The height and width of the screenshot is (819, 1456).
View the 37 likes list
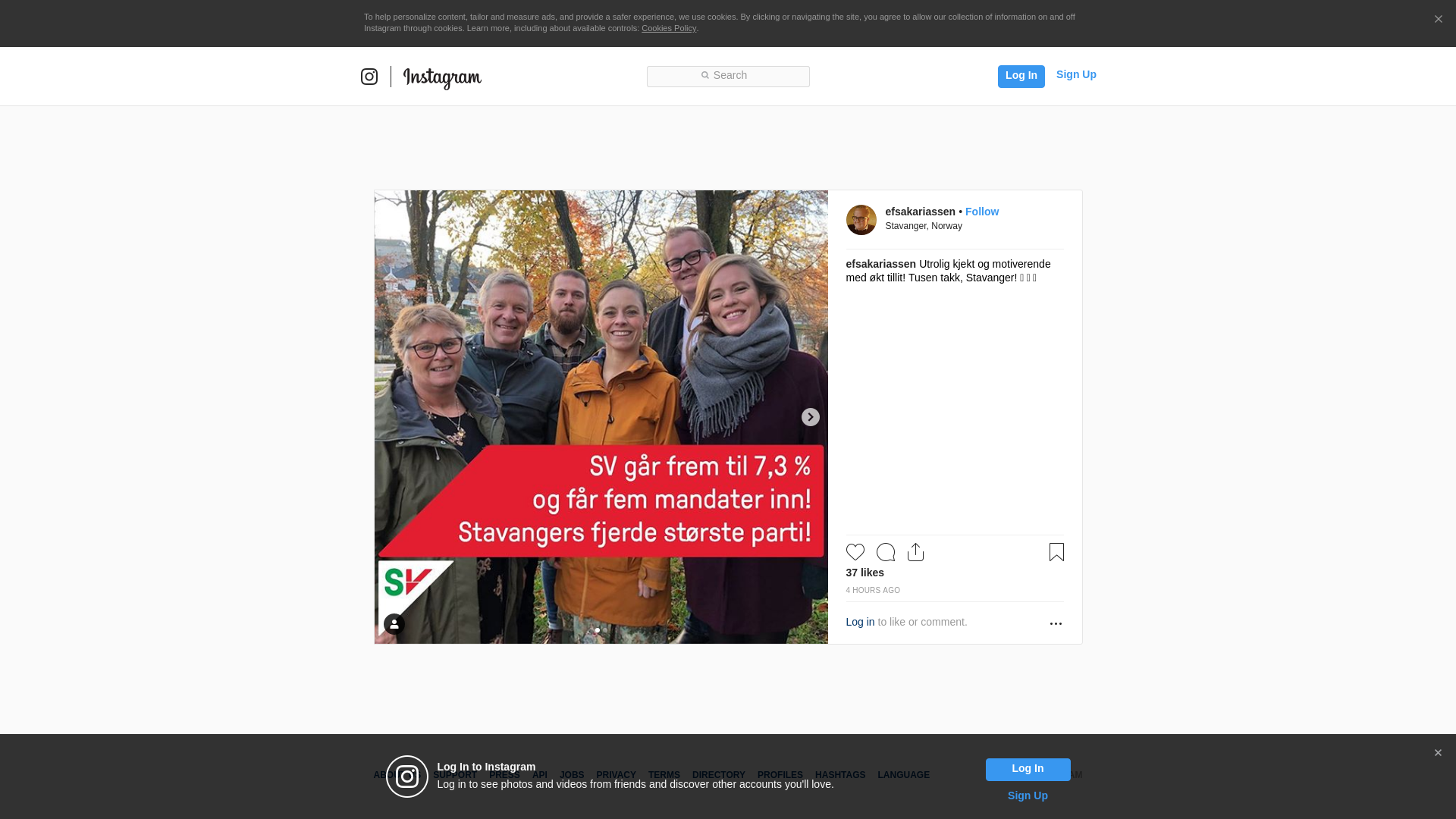point(865,573)
